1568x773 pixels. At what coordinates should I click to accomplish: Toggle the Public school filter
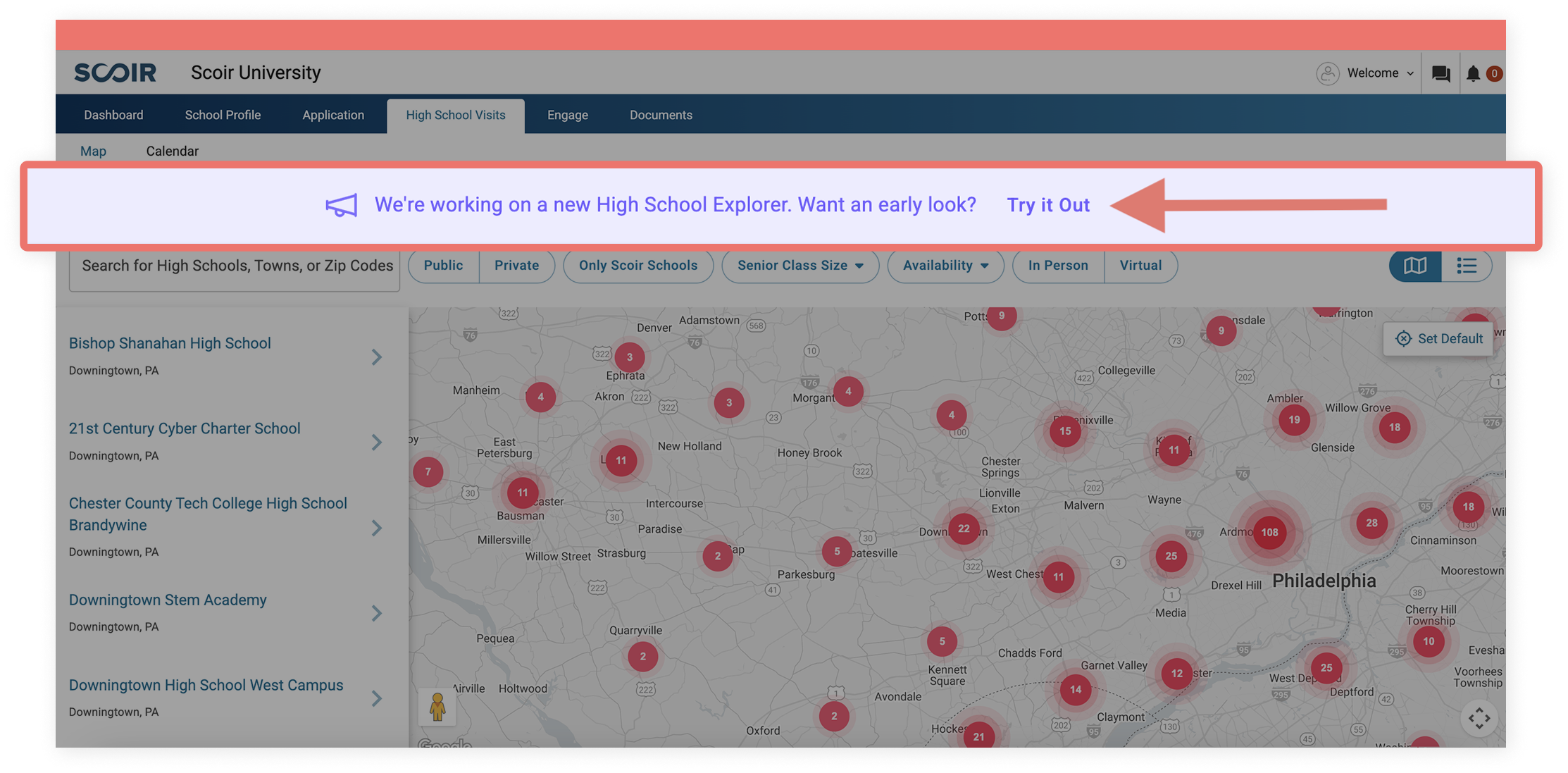(x=444, y=266)
